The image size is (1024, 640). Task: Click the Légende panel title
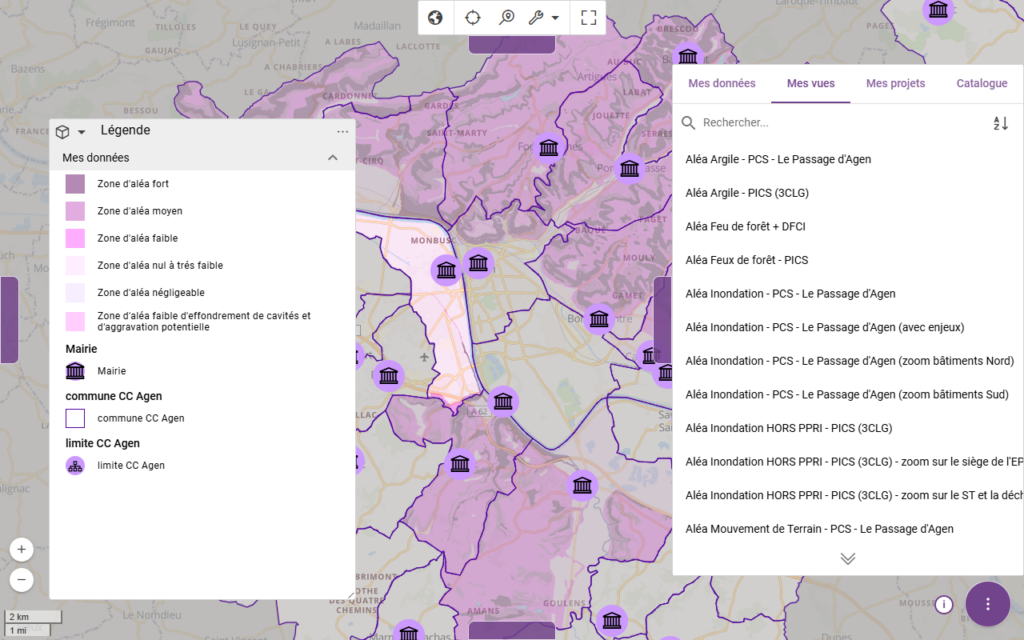click(125, 131)
